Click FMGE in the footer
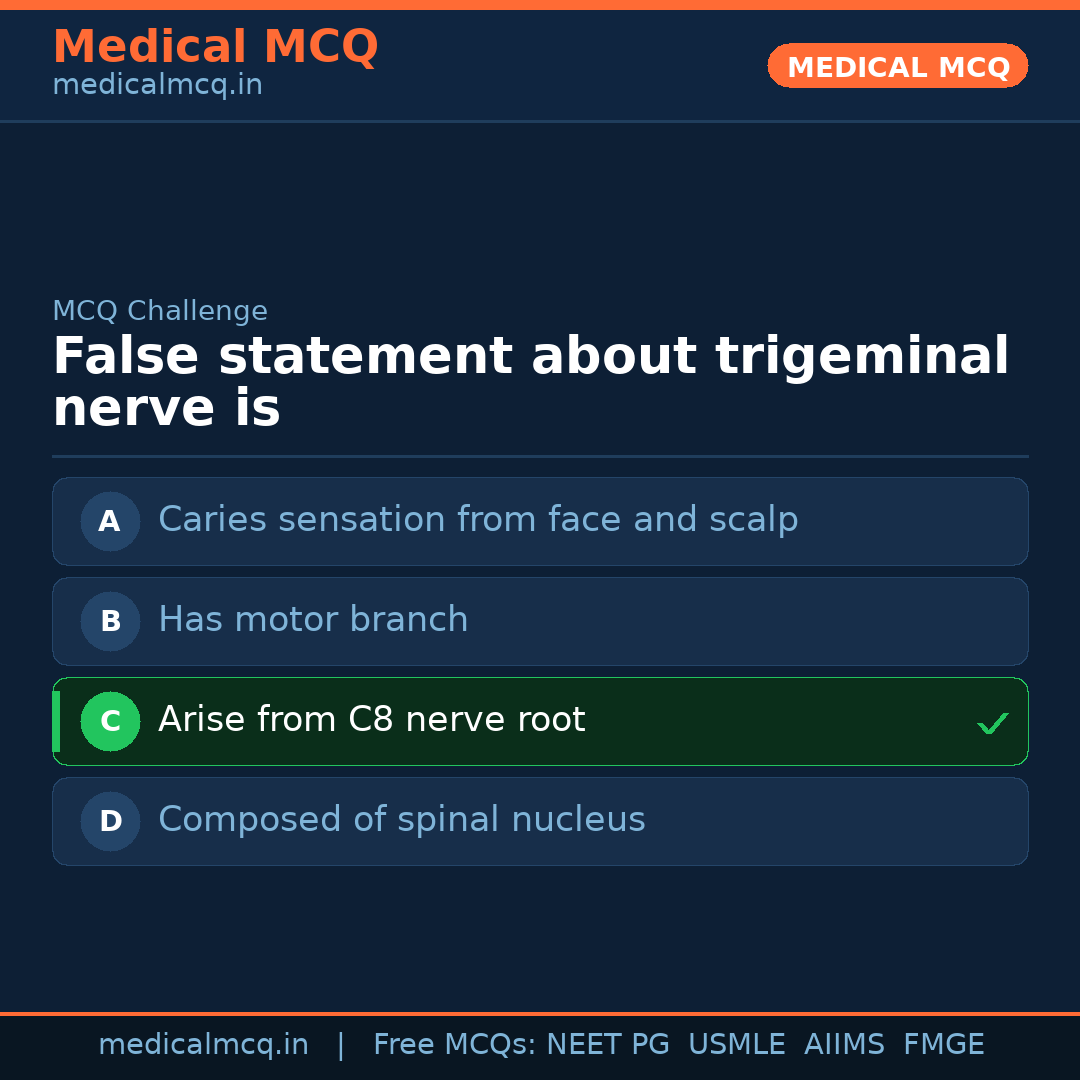 (943, 1045)
